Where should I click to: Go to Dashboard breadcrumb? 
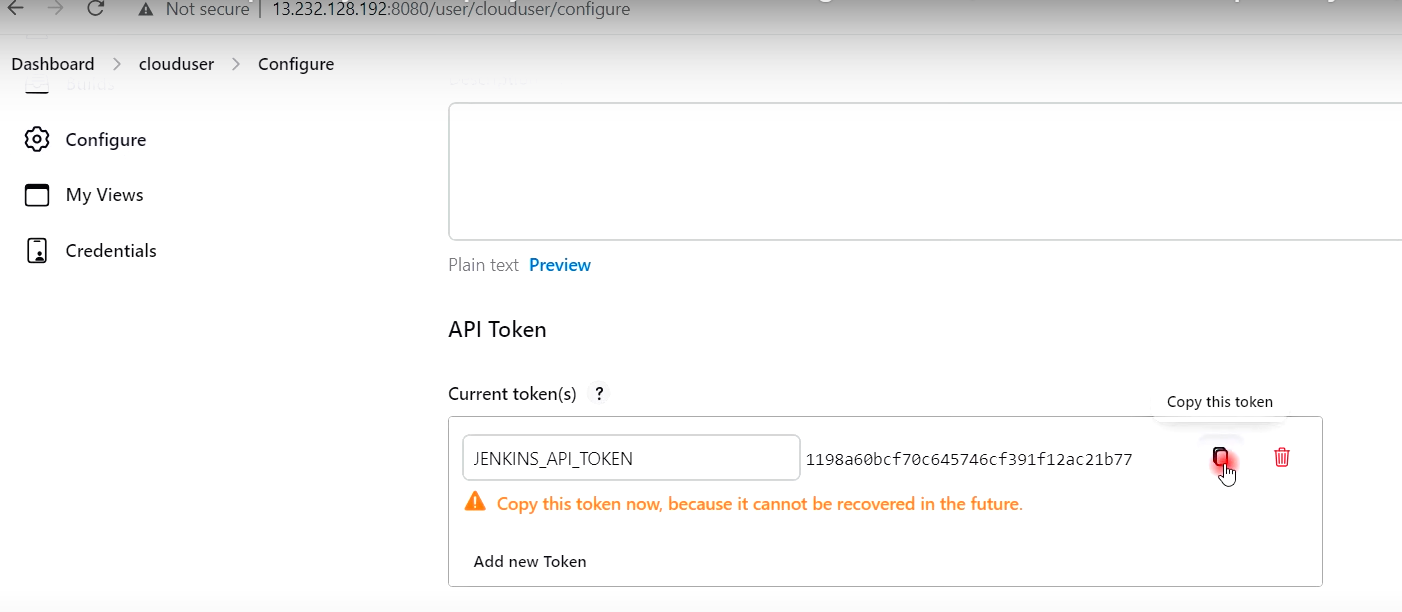pos(53,64)
